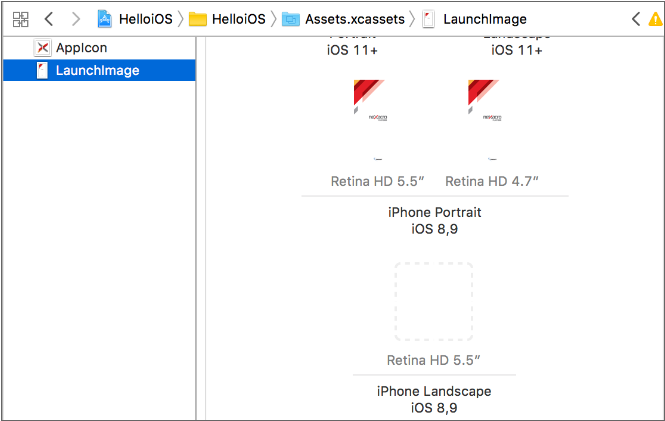Click the iPhone Landscape iOS 8,9 label
The height and width of the screenshot is (421, 665).
coord(434,399)
